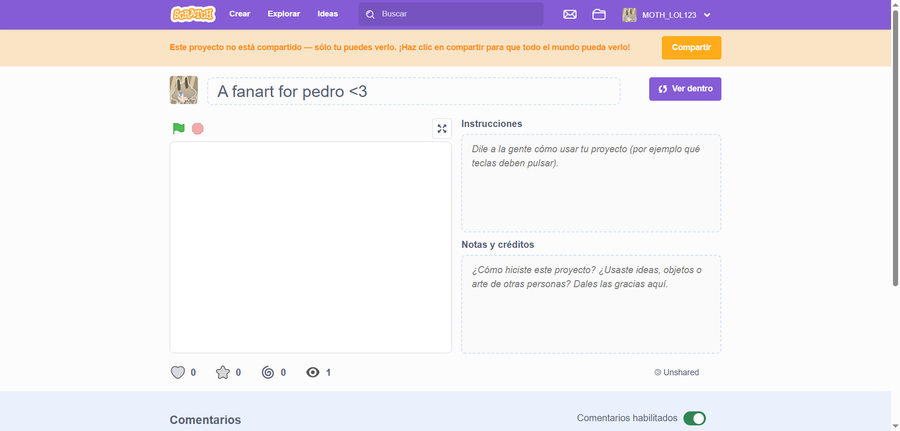Open the My Stuff folder icon
900x431 pixels.
pos(599,14)
